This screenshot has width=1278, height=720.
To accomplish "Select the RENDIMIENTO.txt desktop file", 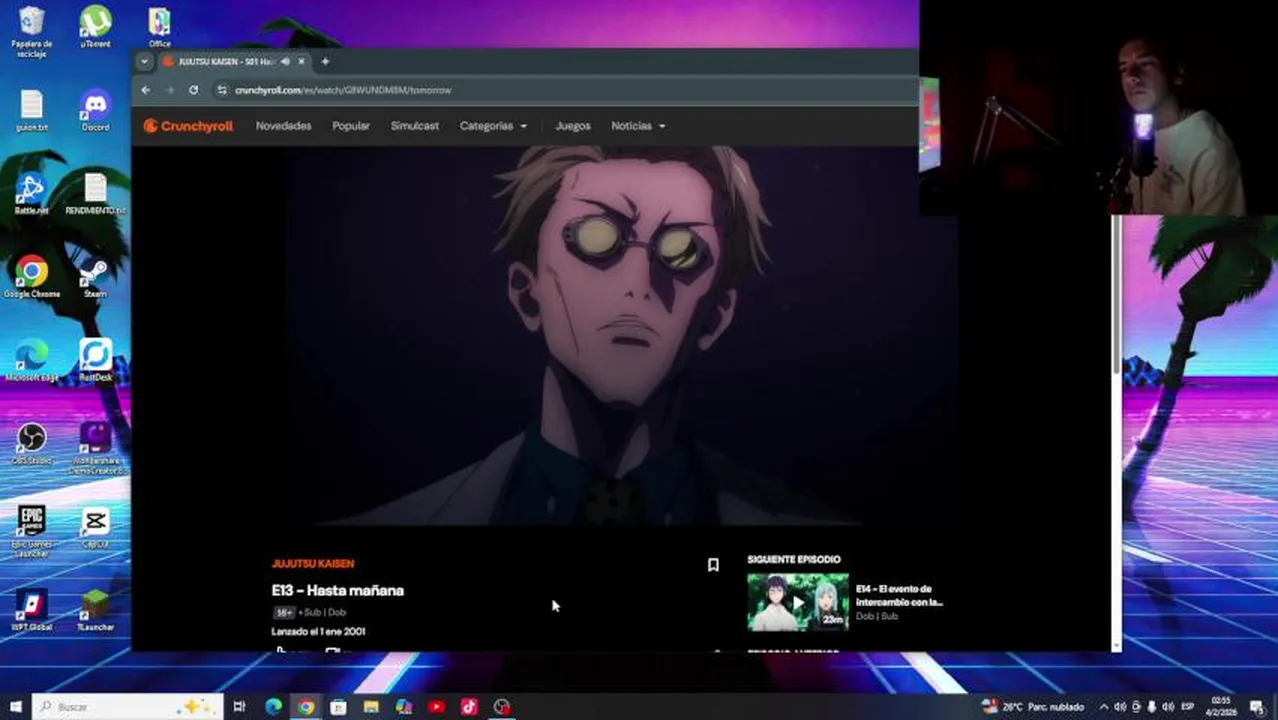I will click(x=95, y=194).
